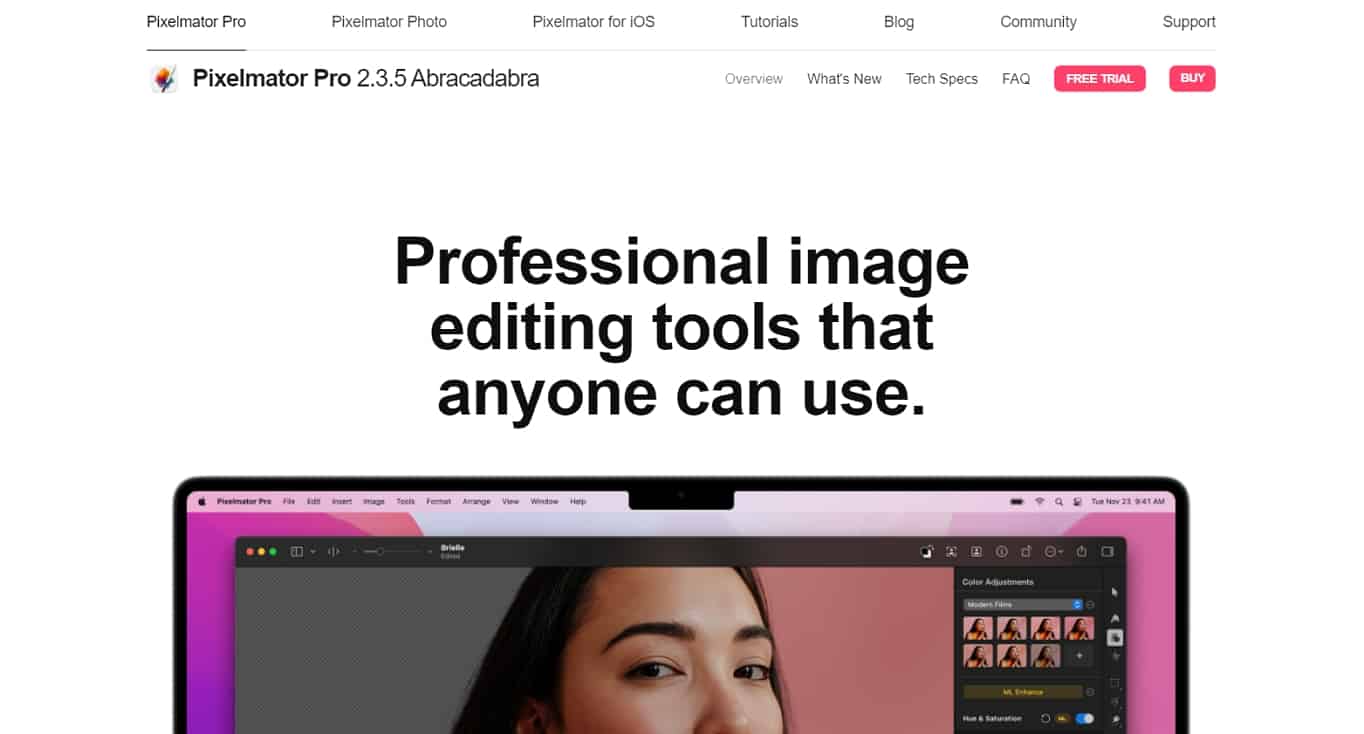The image size is (1364, 734).
Task: Select the rectangular selection tool
Action: coord(1115,682)
